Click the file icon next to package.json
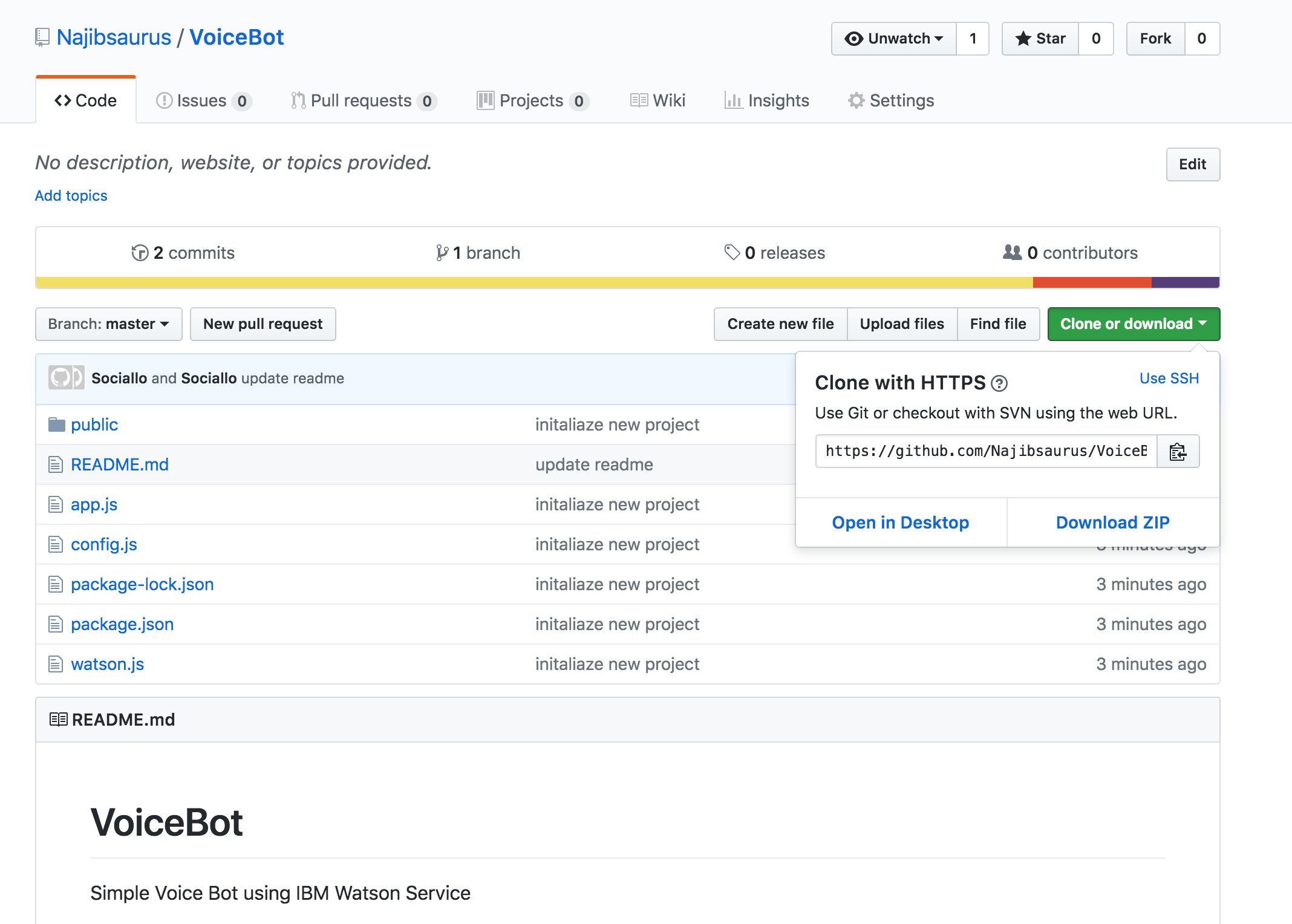 tap(56, 624)
